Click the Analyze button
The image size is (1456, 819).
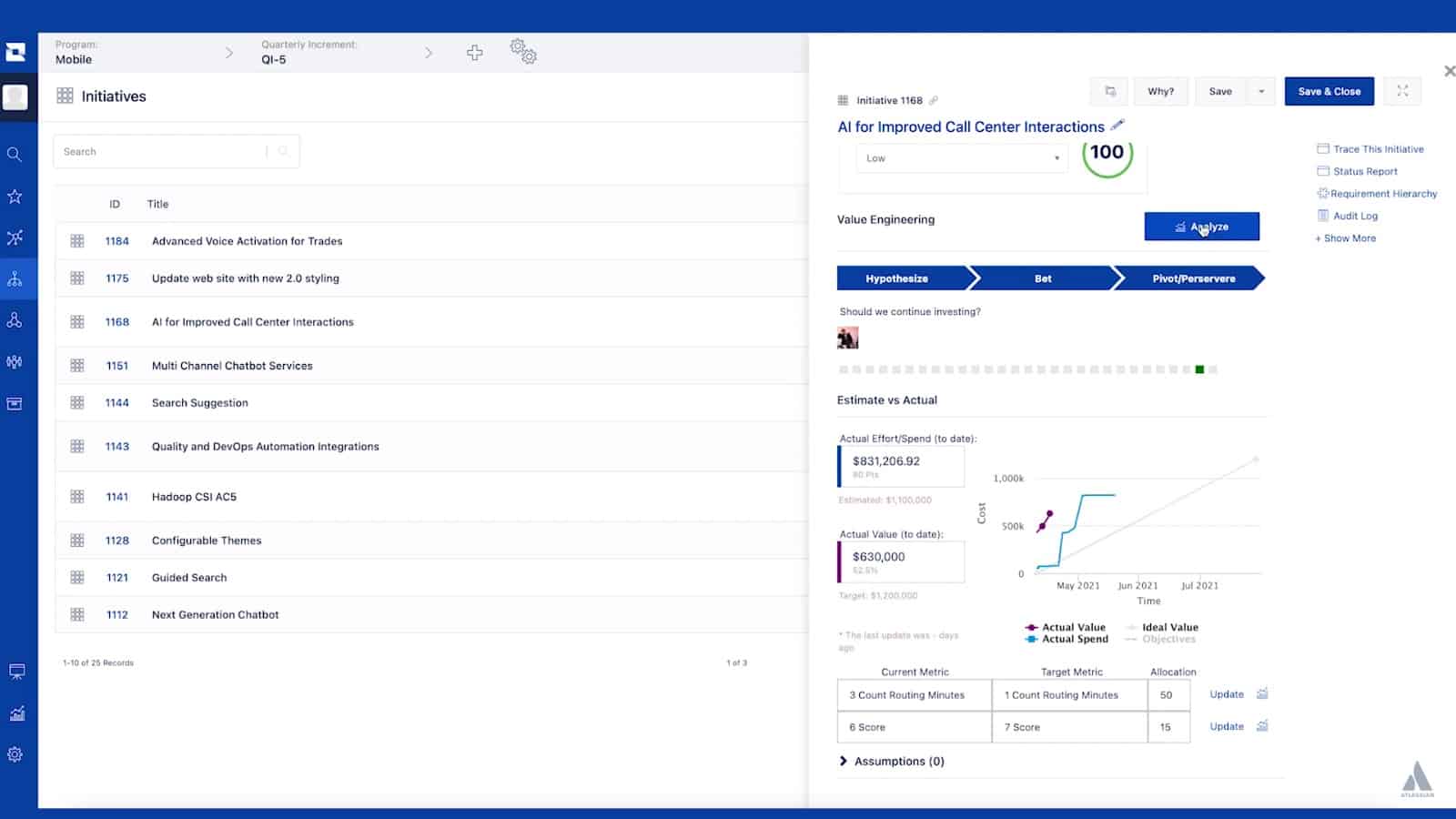pyautogui.click(x=1202, y=226)
